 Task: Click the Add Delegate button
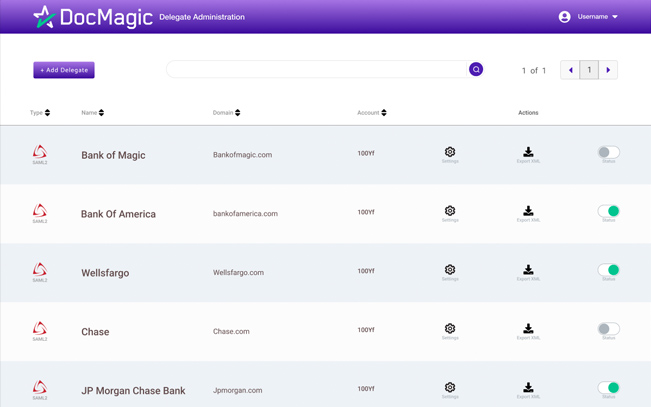64,70
